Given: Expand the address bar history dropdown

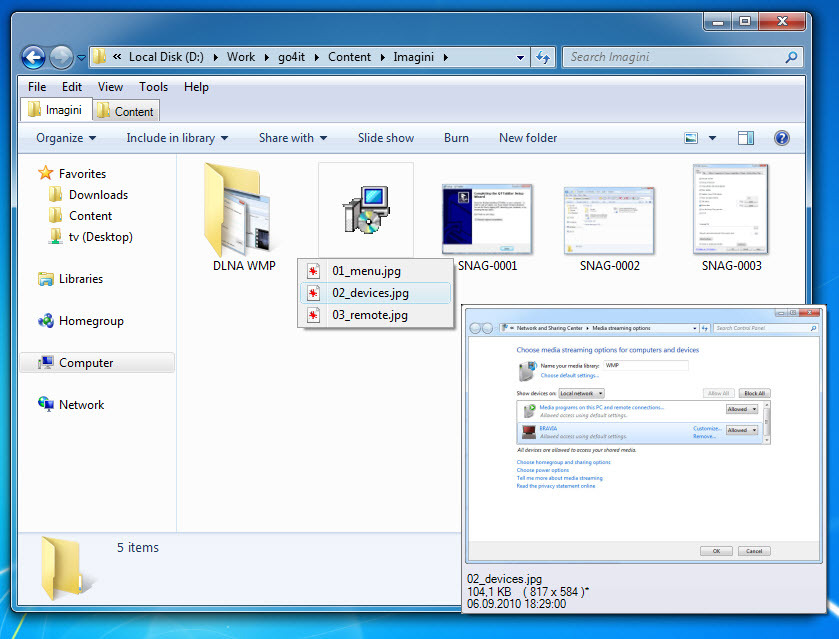Looking at the screenshot, I should click(x=520, y=57).
